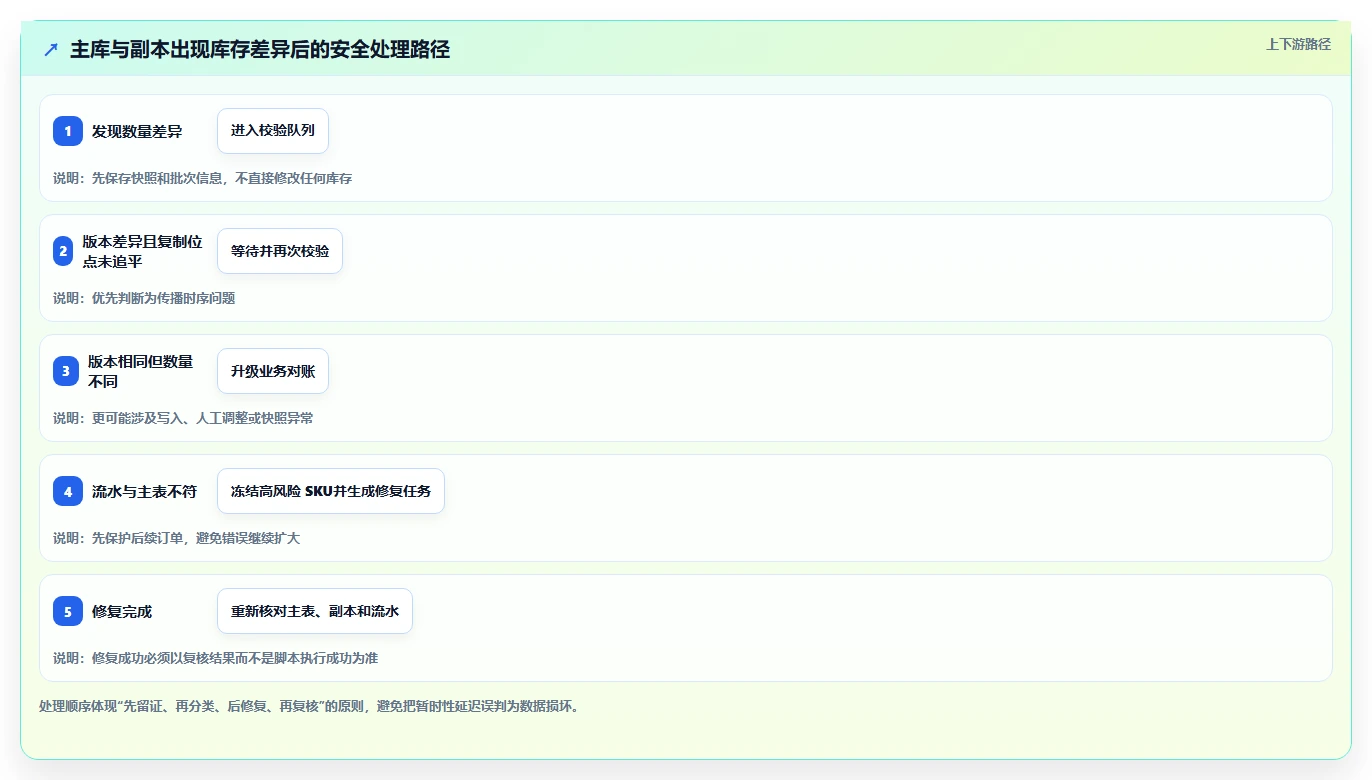This screenshot has height=780, width=1372.
Task: Select the title 主库与副本出现库存差异后的安全处理路径
Action: click(260, 49)
